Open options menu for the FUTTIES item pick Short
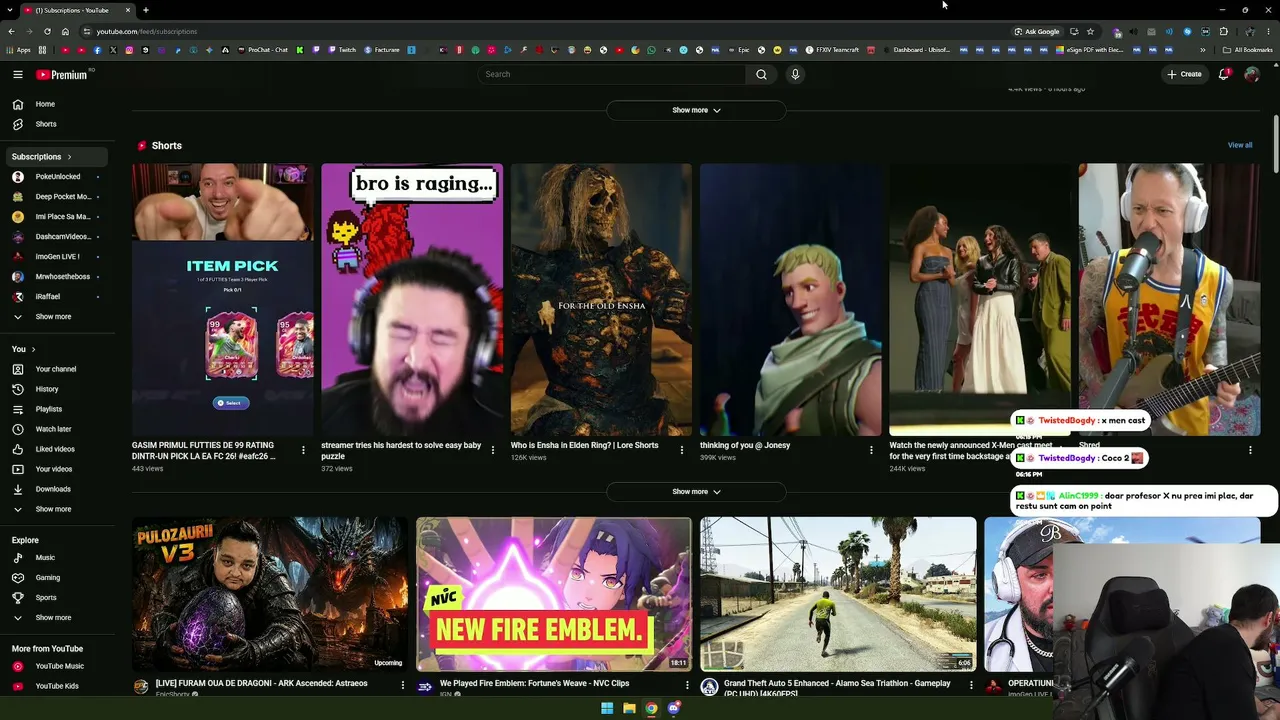The width and height of the screenshot is (1280, 720). (303, 450)
